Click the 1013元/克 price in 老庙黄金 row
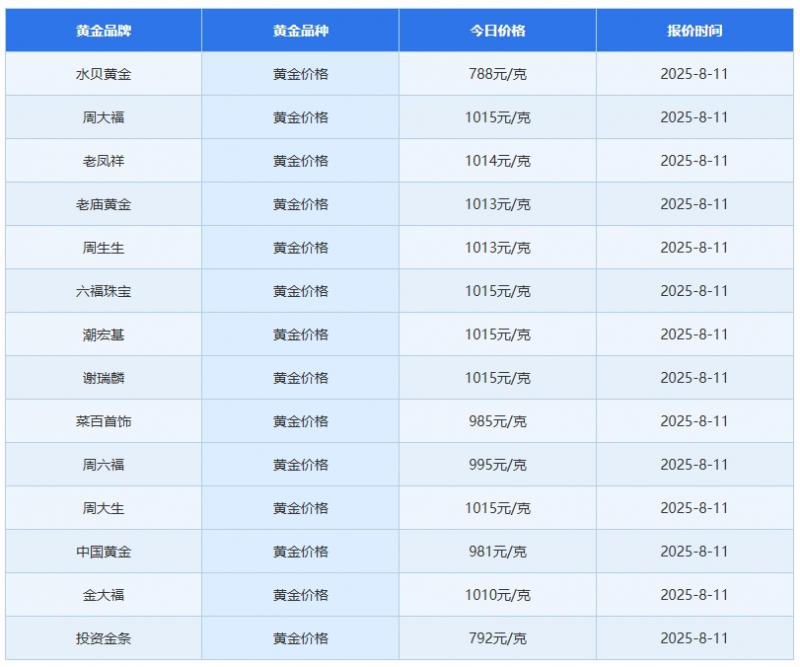This screenshot has height=667, width=800. point(497,204)
